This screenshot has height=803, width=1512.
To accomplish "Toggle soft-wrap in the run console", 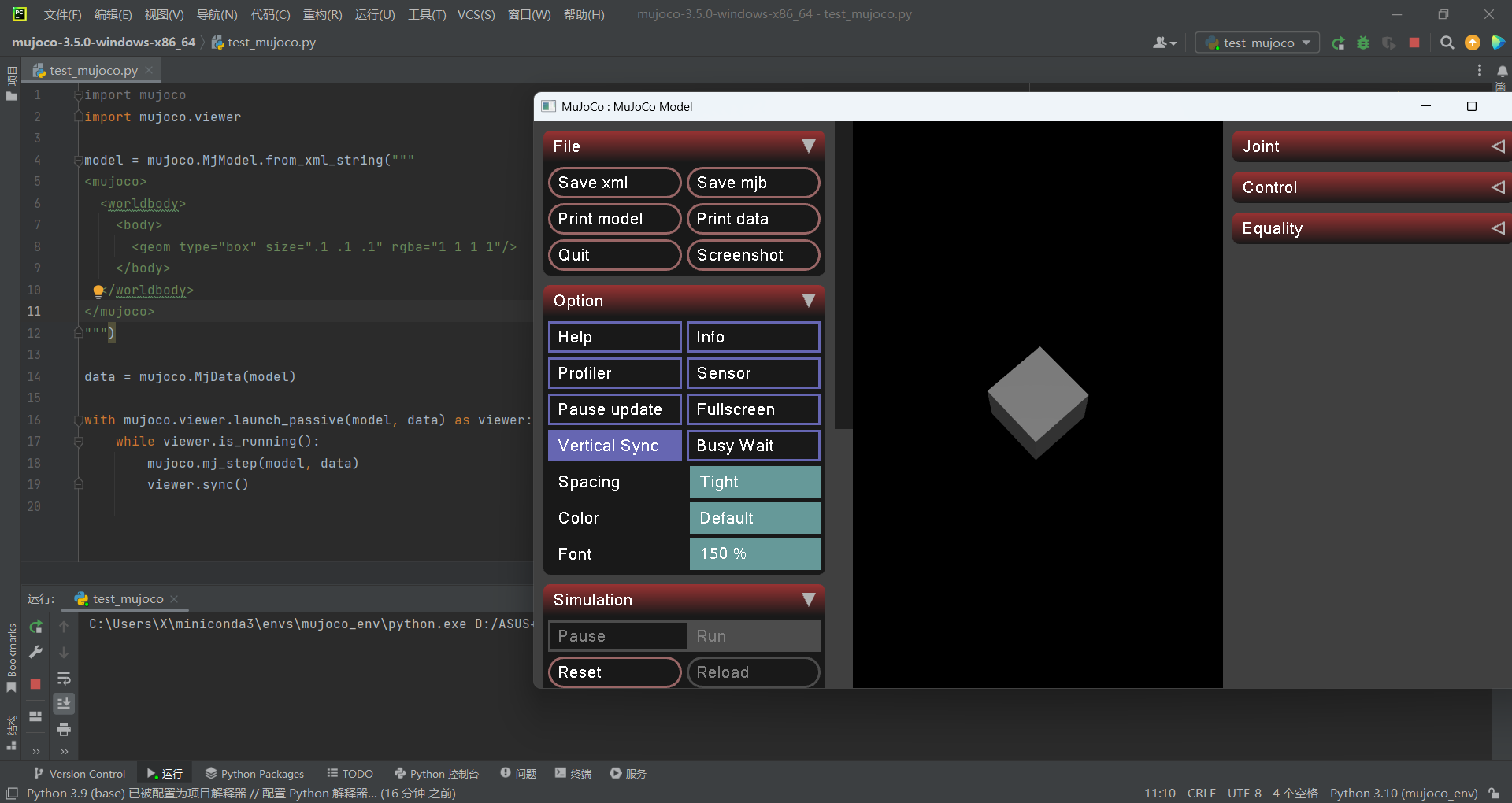I will coord(64,678).
